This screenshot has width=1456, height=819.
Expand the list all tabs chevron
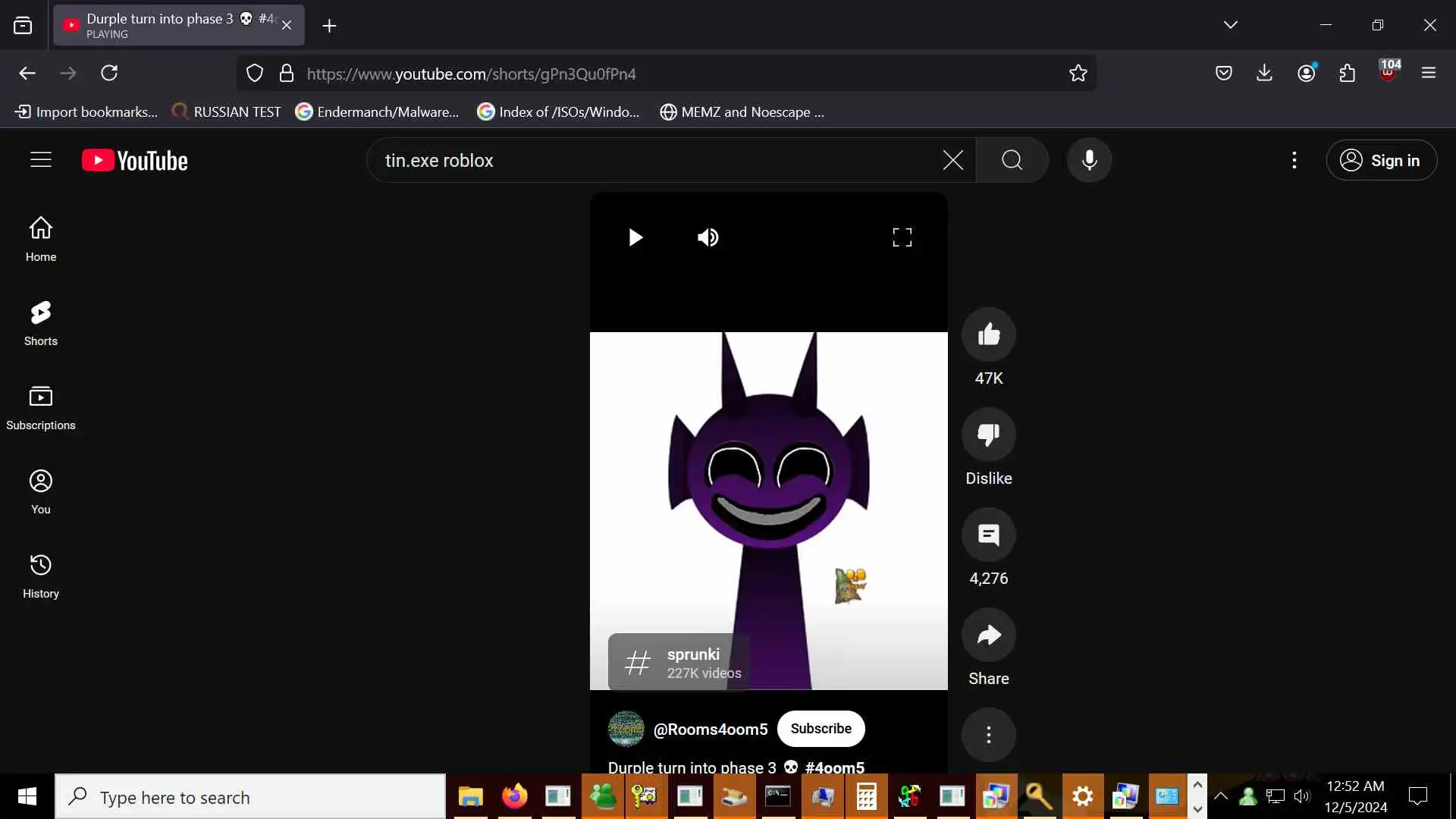point(1230,25)
